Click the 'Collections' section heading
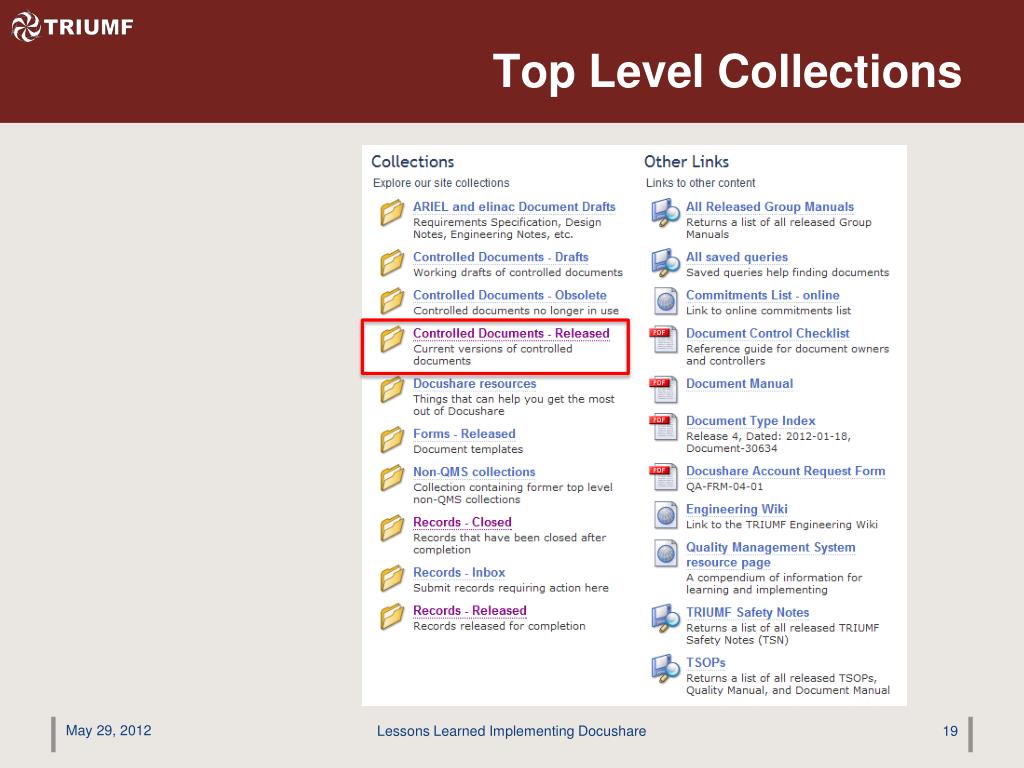Image resolution: width=1024 pixels, height=768 pixels. coord(412,161)
